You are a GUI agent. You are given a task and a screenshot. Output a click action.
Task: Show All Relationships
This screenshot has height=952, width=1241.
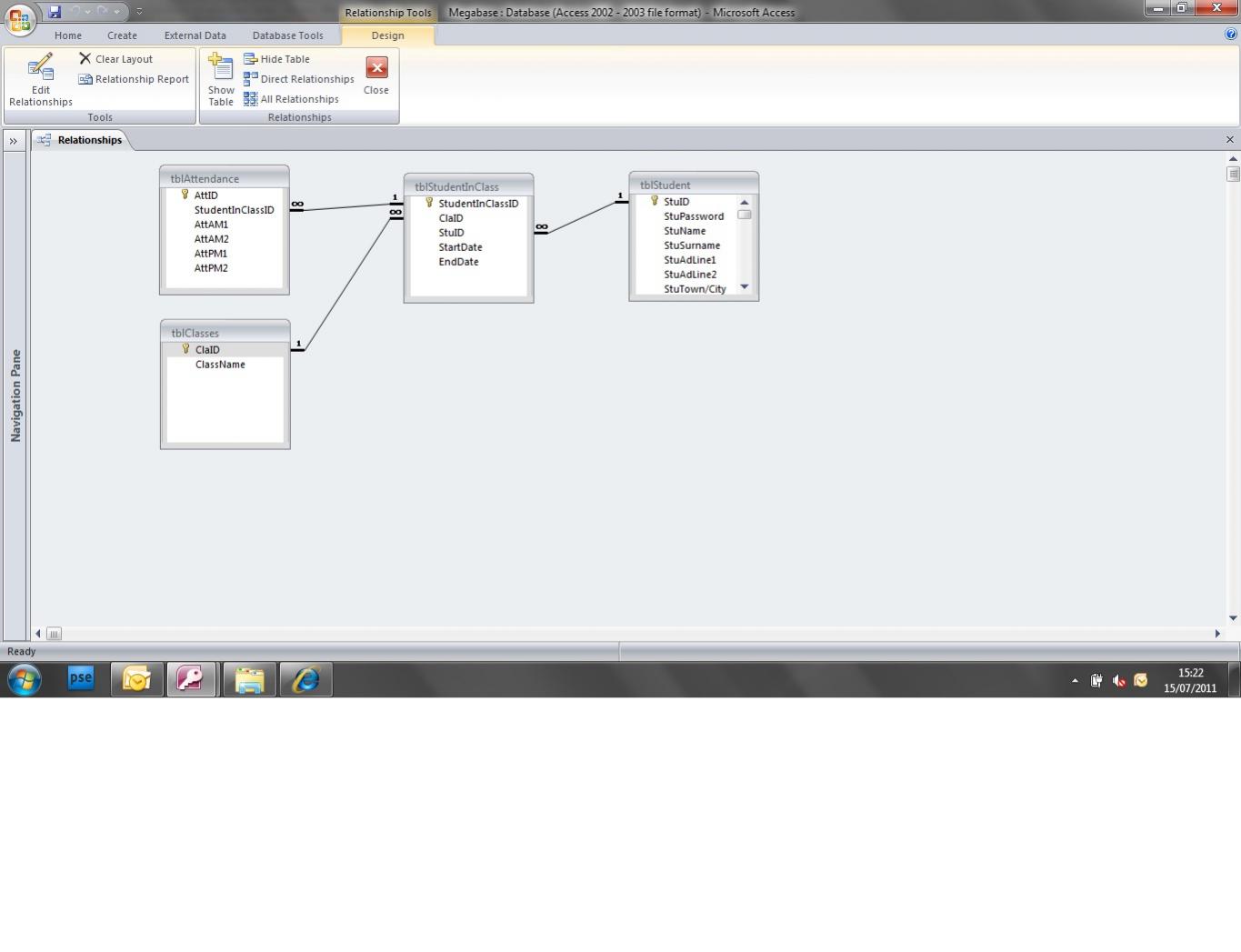pyautogui.click(x=291, y=99)
